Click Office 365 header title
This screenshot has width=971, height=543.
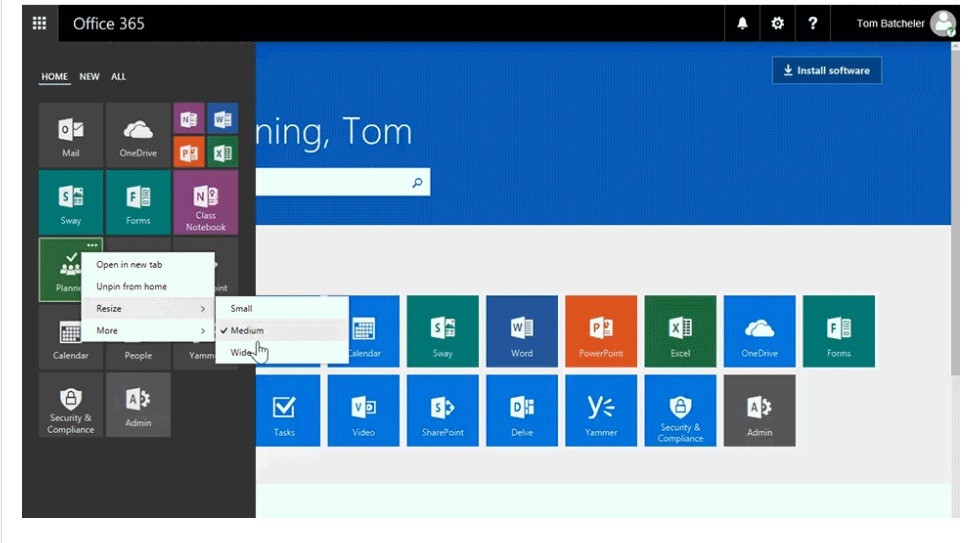coord(109,24)
